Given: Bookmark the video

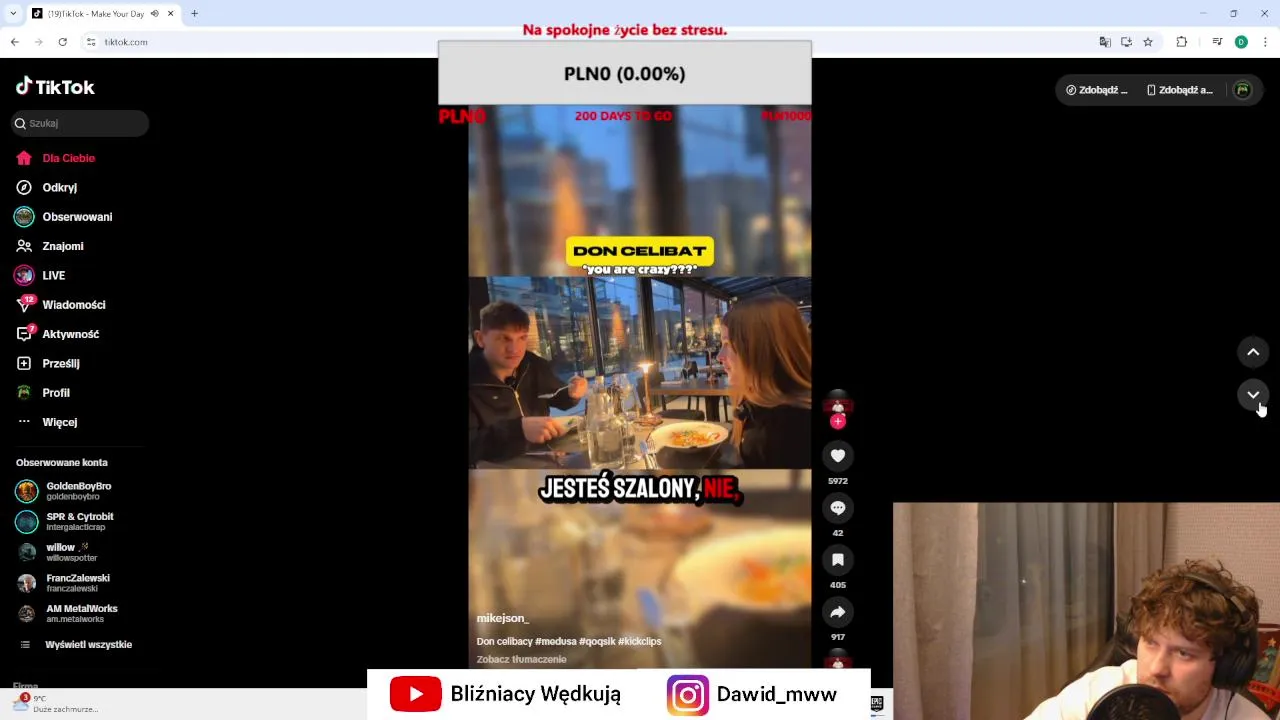Looking at the screenshot, I should tap(838, 560).
